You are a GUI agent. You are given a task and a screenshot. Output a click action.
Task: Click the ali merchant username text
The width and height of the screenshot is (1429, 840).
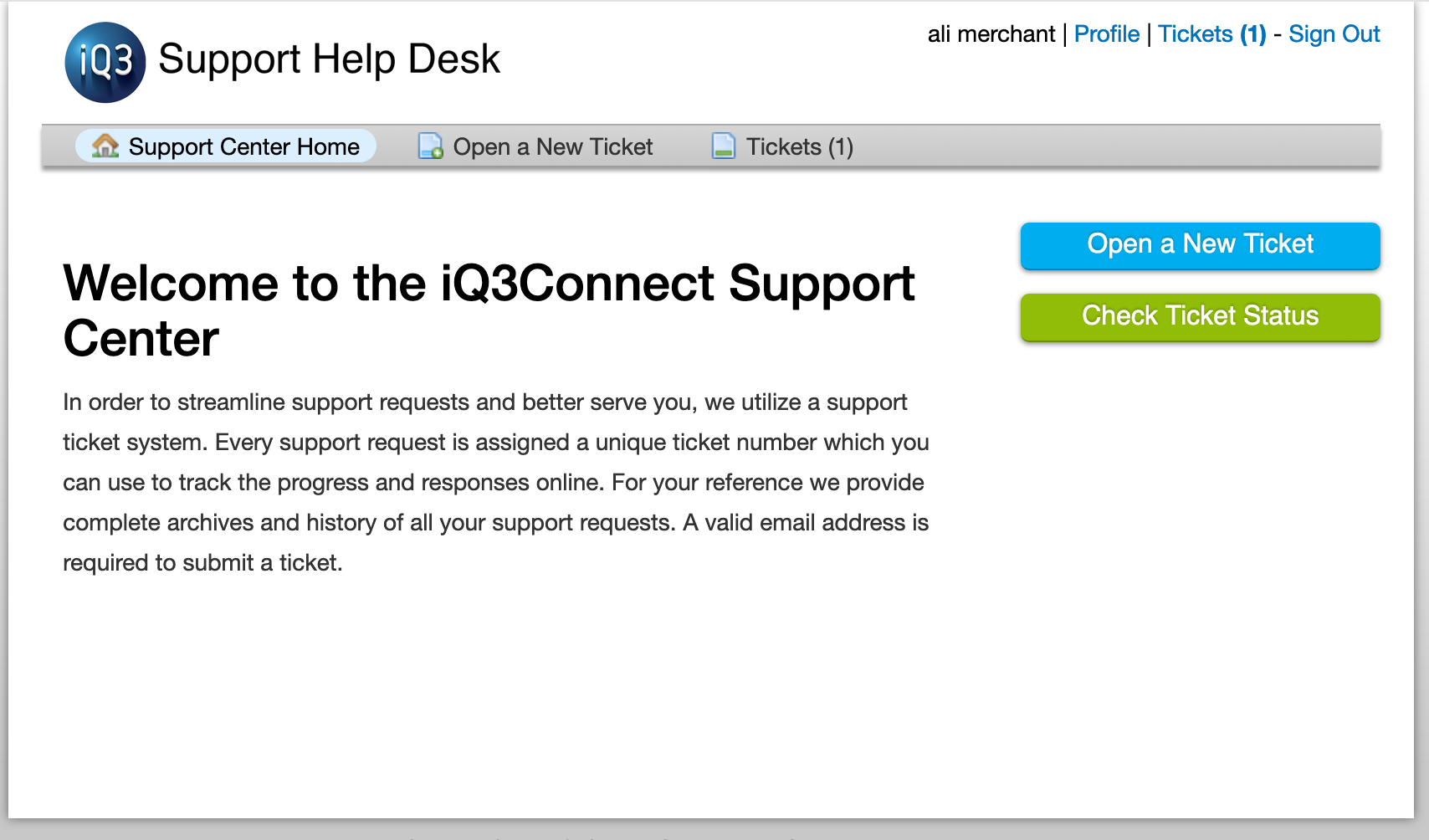[x=991, y=34]
